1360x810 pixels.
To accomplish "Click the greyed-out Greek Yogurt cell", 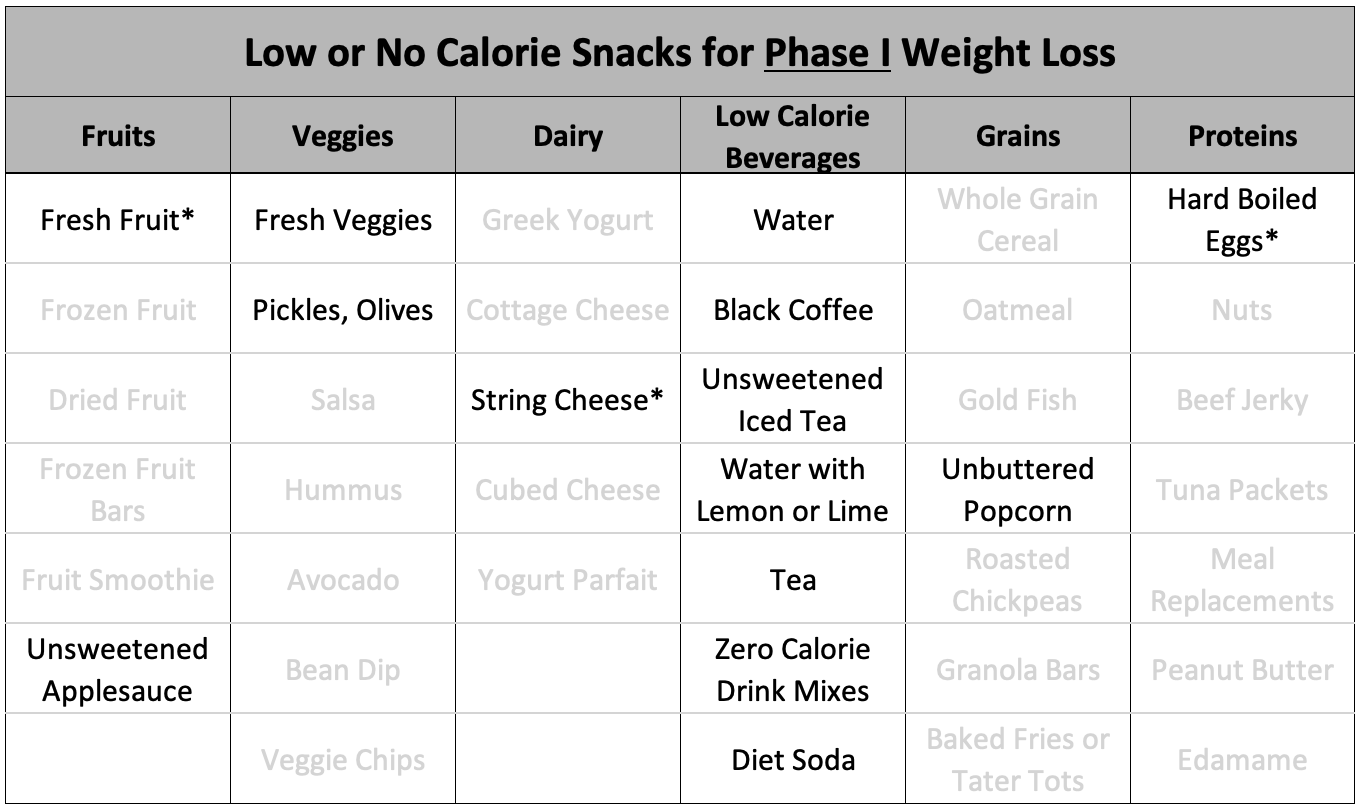I will [x=568, y=220].
